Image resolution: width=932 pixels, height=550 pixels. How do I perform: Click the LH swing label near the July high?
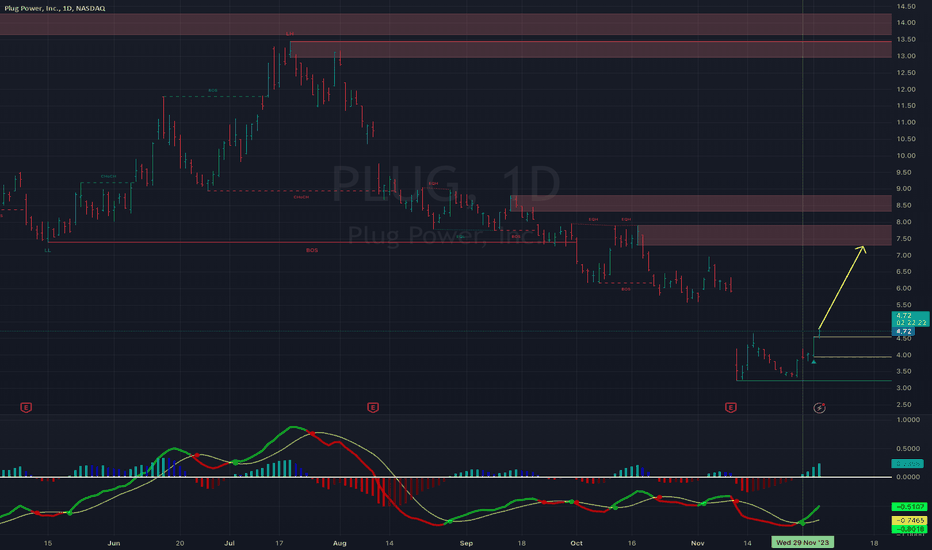tap(289, 34)
